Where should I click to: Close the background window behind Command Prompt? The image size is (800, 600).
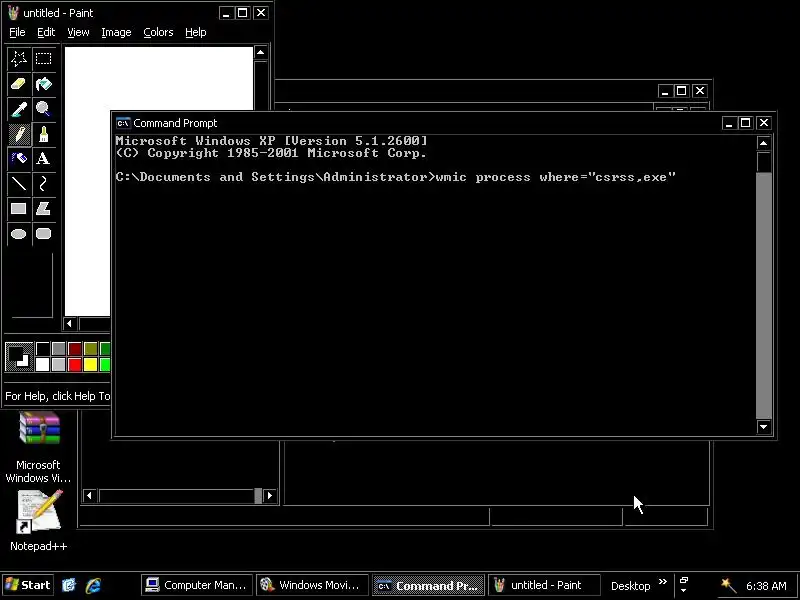(x=700, y=91)
